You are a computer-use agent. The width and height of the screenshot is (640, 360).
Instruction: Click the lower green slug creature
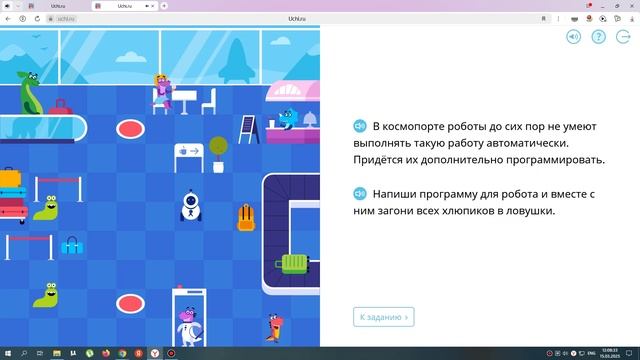pyautogui.click(x=46, y=295)
